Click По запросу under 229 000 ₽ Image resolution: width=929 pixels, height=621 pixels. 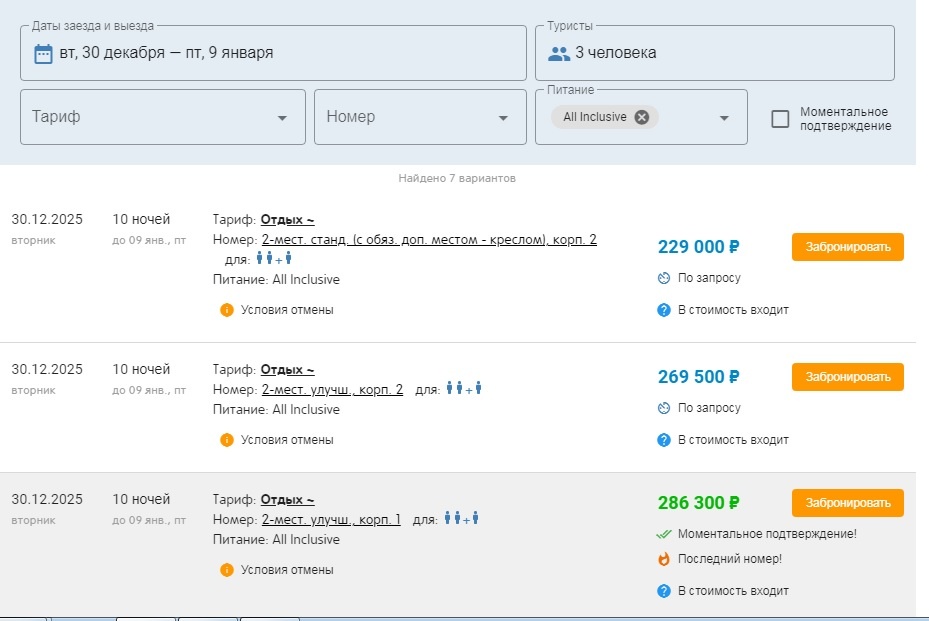click(x=709, y=278)
